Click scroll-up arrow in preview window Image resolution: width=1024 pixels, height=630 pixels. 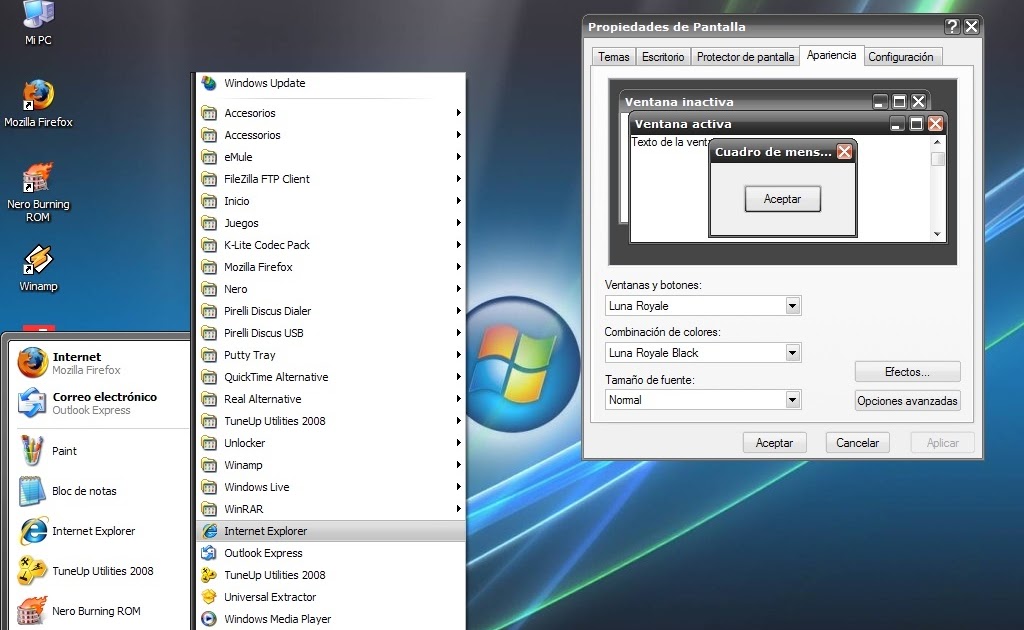pyautogui.click(x=937, y=142)
